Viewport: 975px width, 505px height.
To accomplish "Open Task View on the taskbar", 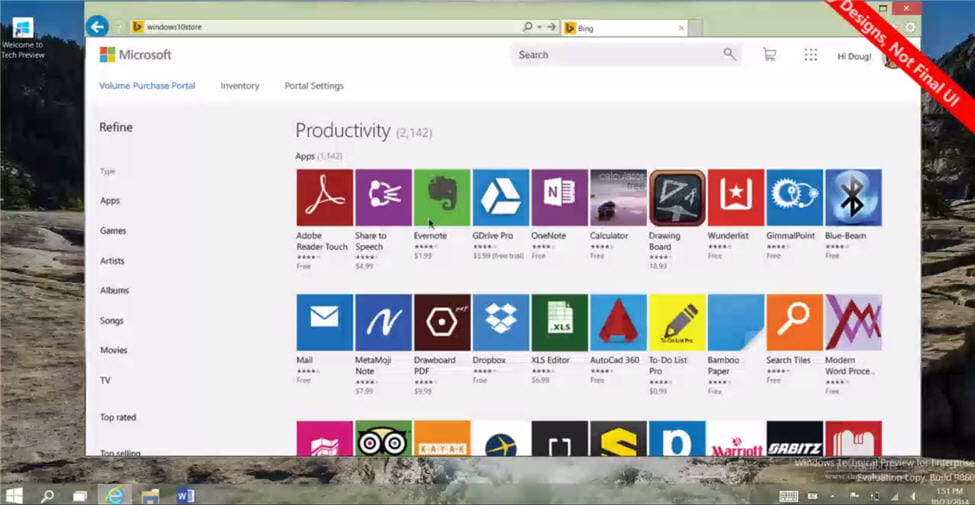I will click(x=80, y=496).
